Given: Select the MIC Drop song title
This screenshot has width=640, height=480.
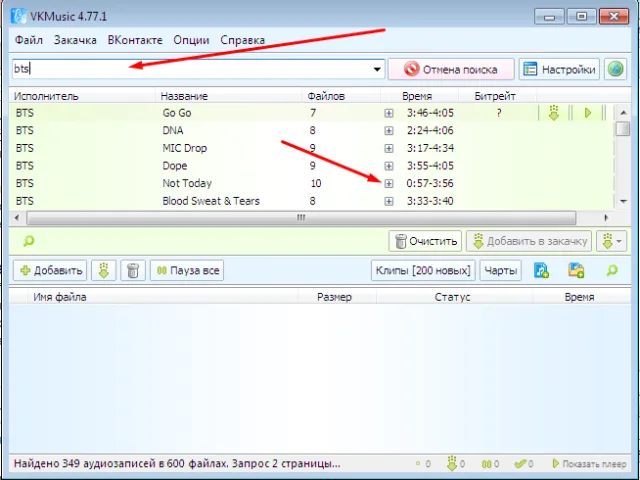Looking at the screenshot, I should [184, 148].
